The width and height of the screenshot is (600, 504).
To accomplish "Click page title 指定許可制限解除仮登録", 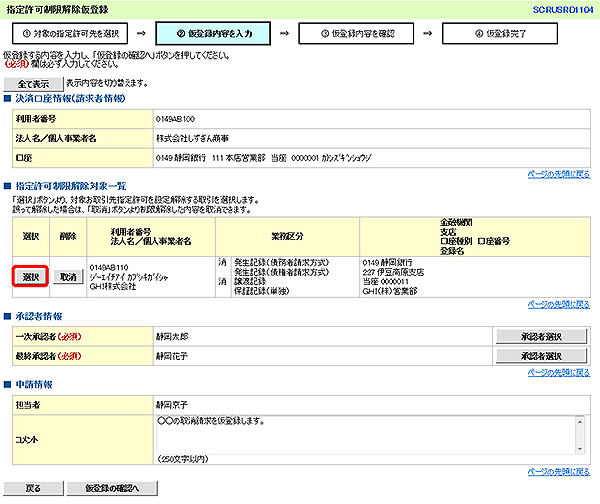I will 57,10.
